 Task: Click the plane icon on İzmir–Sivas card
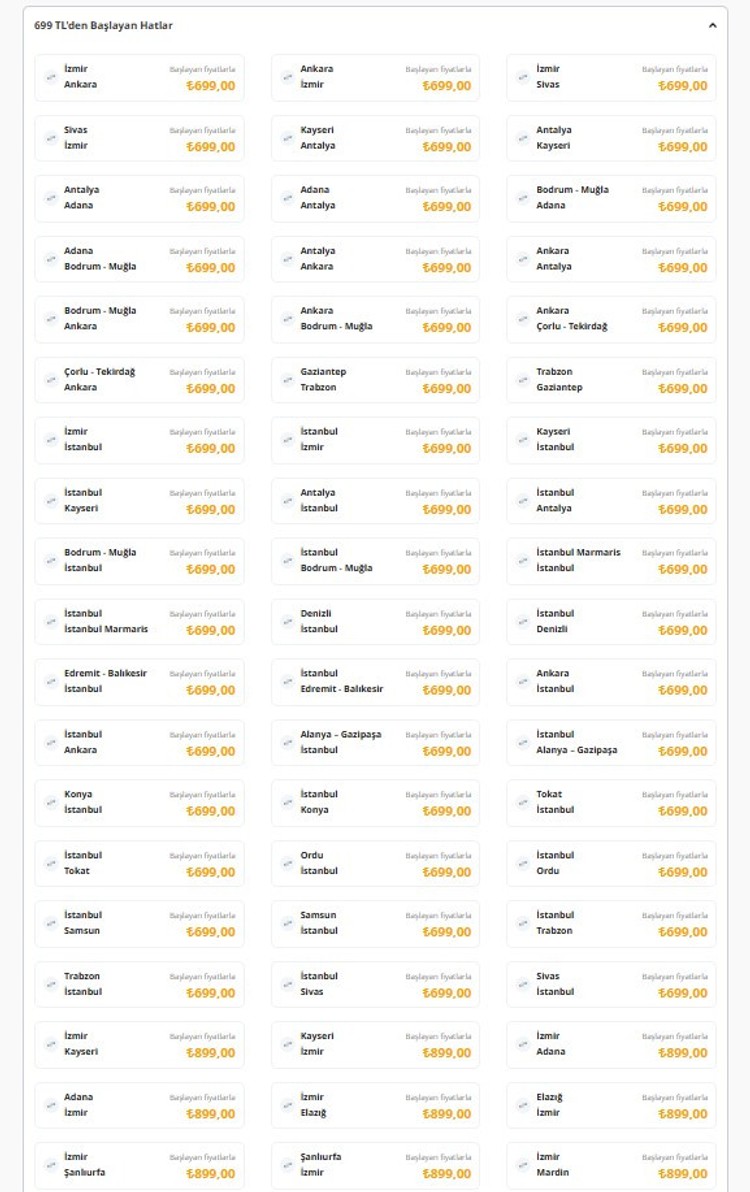[x=523, y=77]
